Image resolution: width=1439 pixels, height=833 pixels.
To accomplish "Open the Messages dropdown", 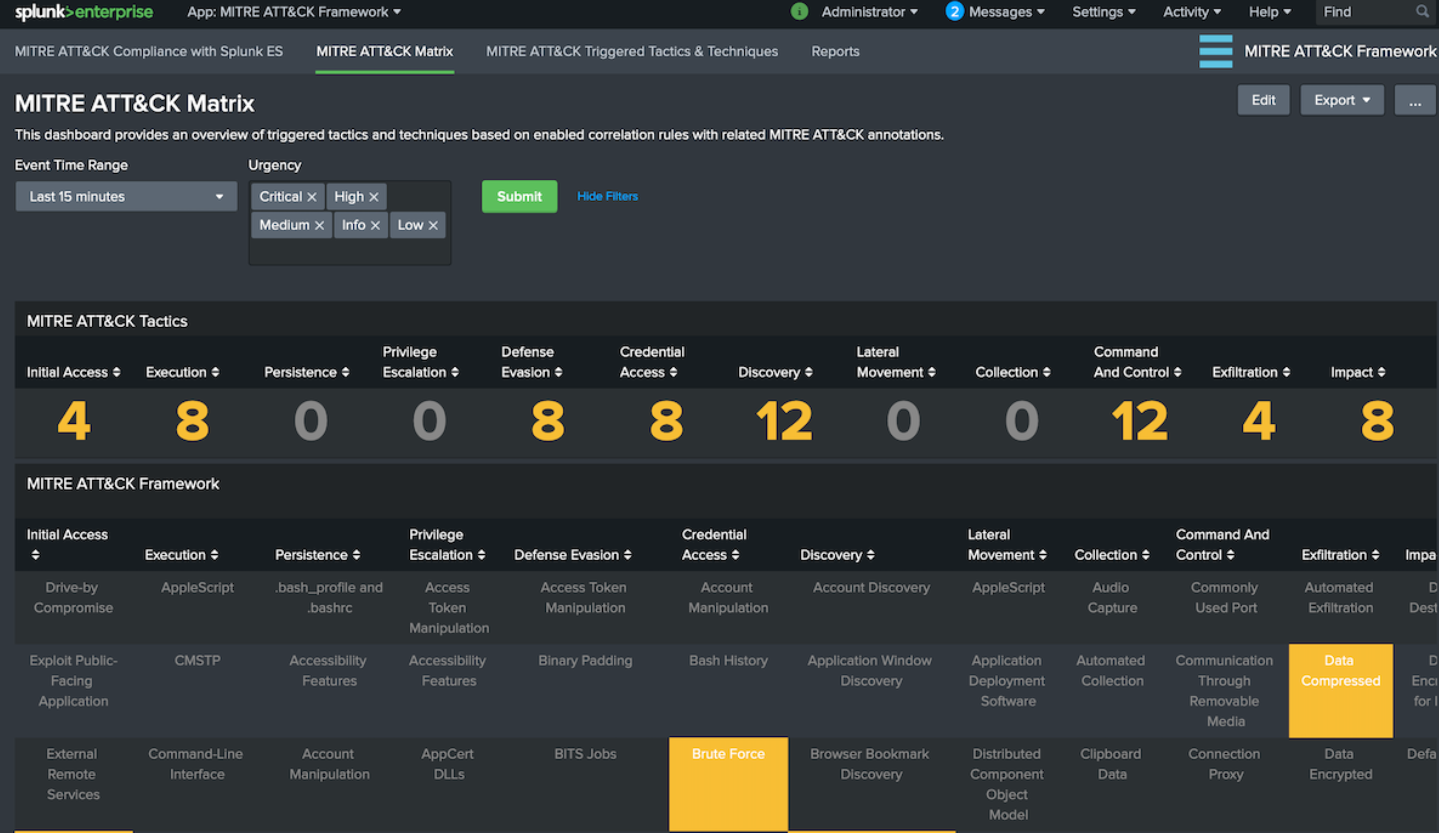I will [1007, 12].
